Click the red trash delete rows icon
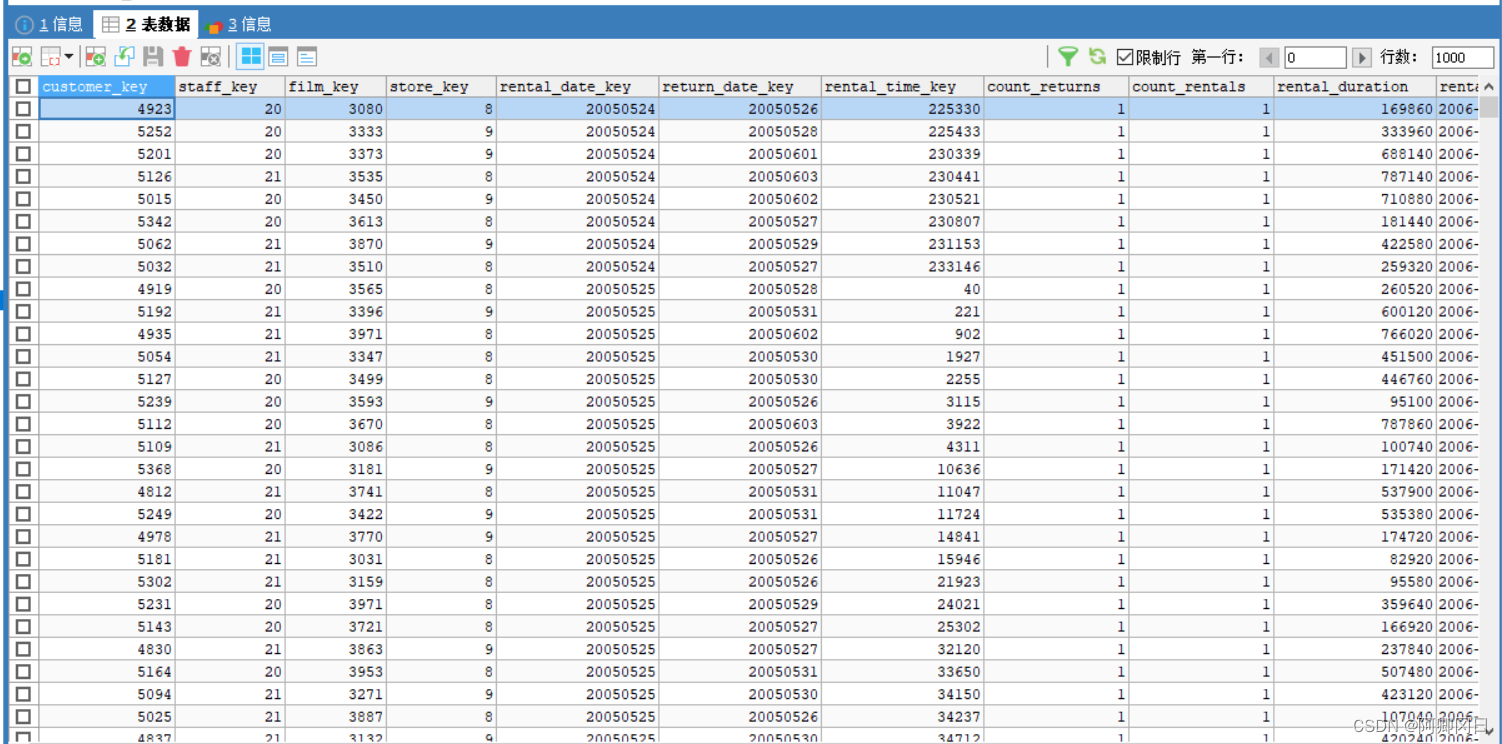The image size is (1502, 744). point(182,57)
